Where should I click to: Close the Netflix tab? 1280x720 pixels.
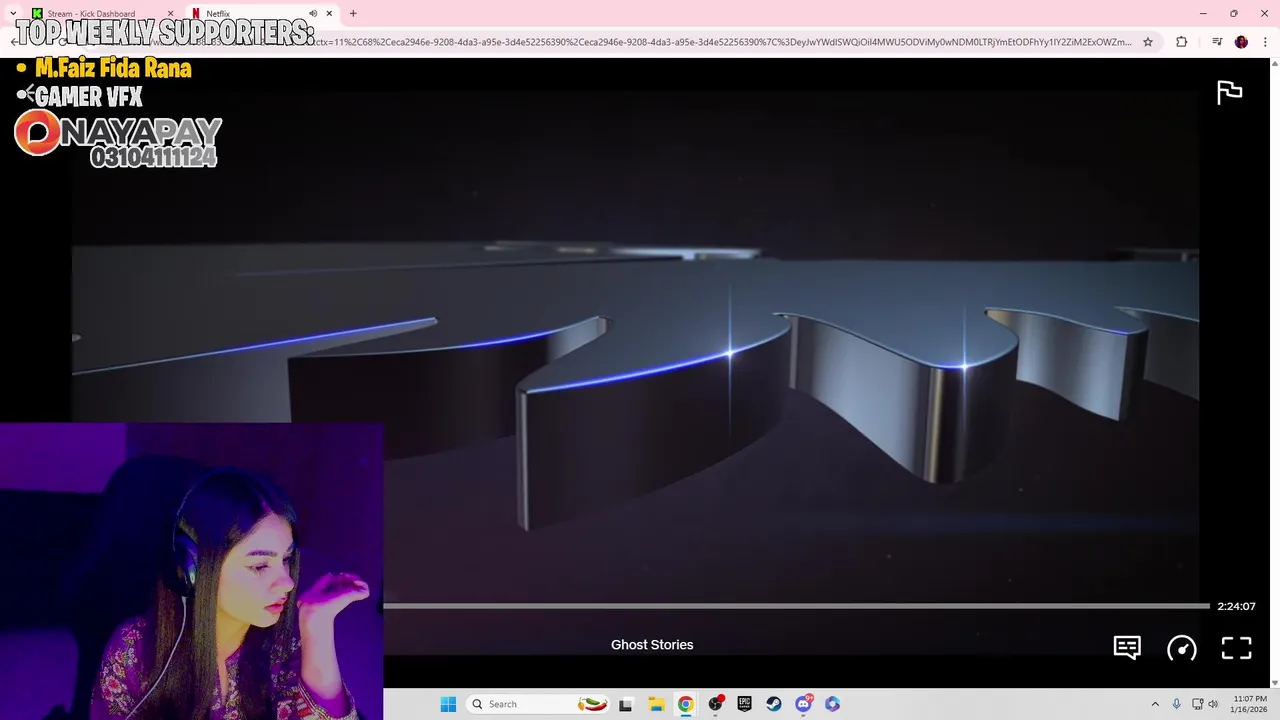click(x=329, y=14)
